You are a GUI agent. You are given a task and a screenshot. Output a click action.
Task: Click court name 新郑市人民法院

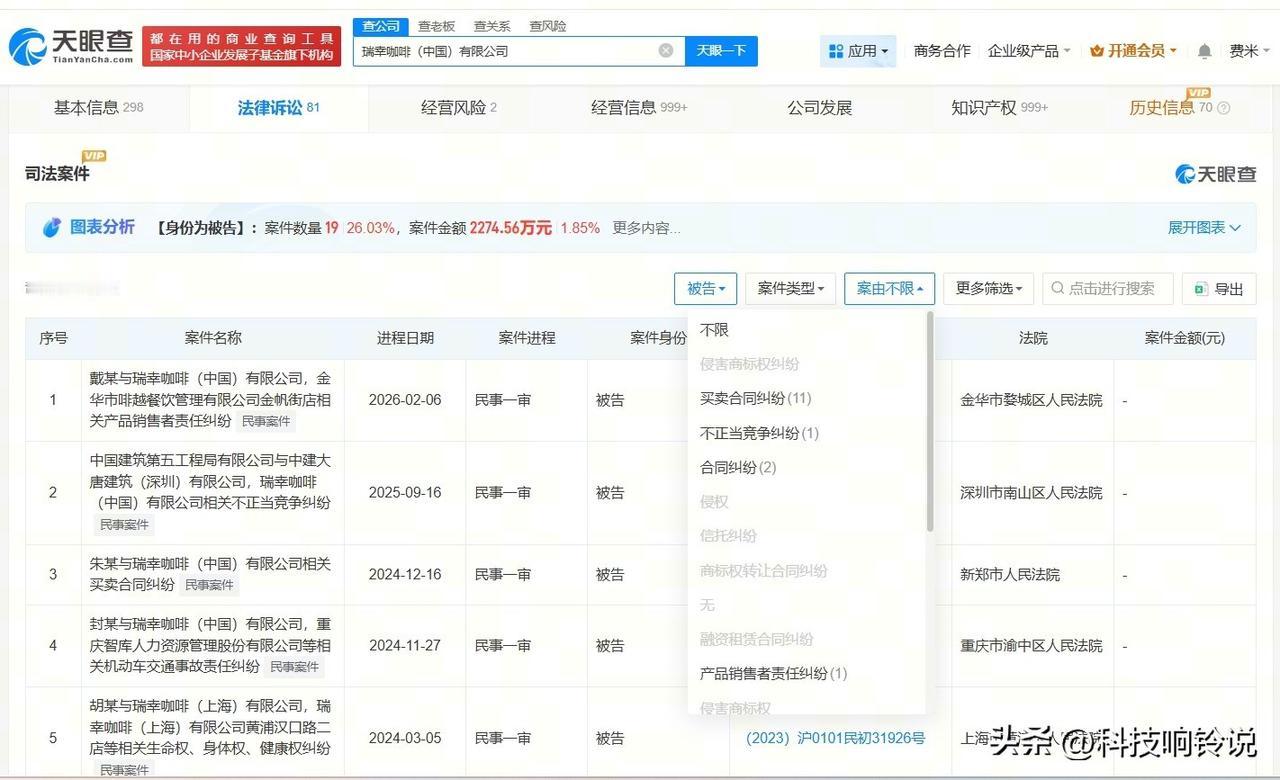pyautogui.click(x=1010, y=575)
